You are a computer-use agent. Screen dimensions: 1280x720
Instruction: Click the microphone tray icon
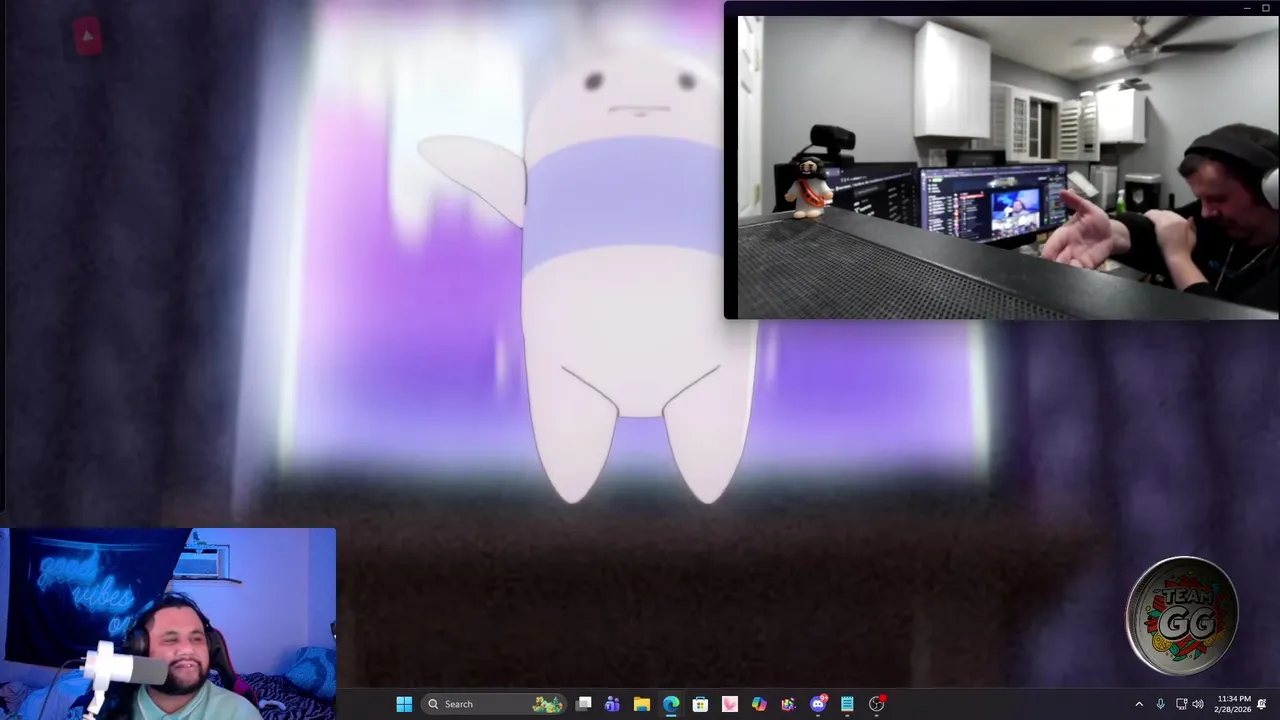[x=1160, y=704]
